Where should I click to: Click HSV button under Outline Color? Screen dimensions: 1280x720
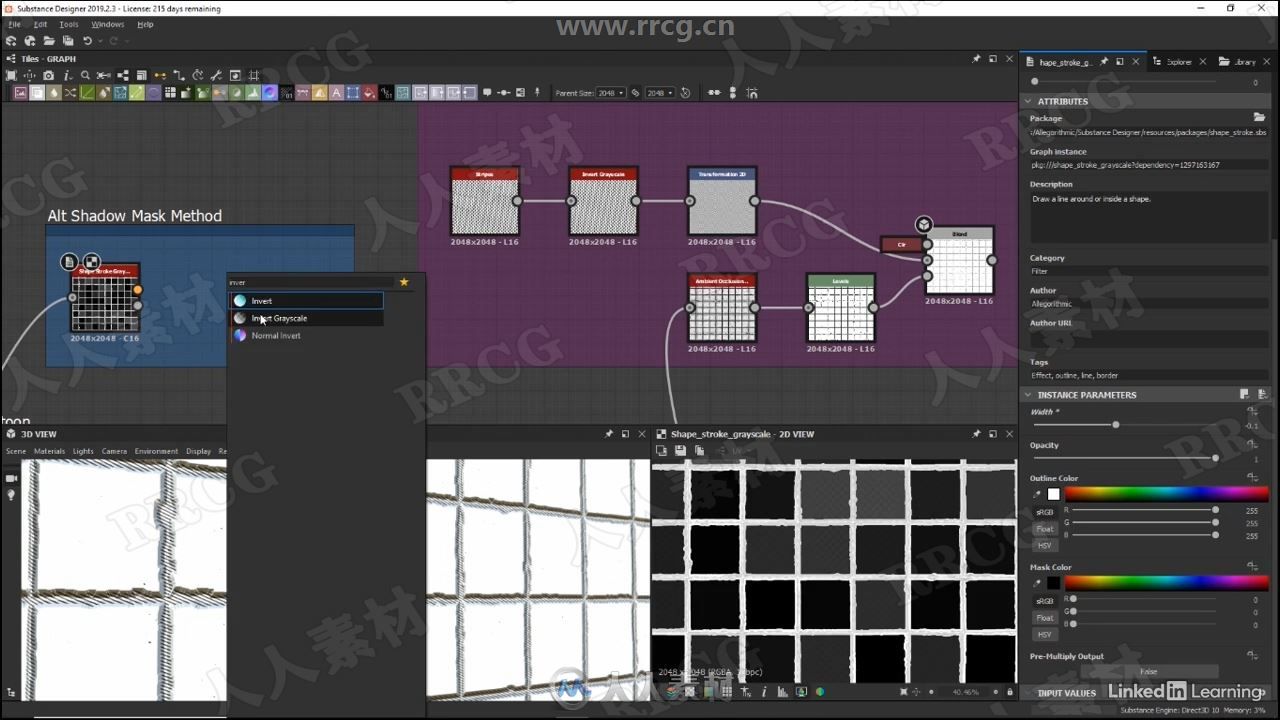(x=1045, y=545)
